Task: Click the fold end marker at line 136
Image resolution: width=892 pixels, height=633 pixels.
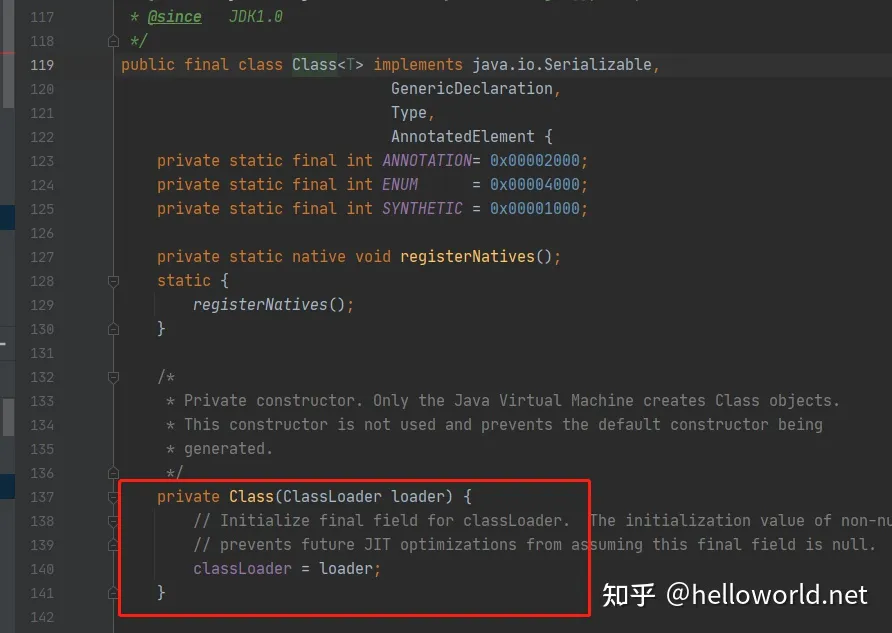Action: [x=113, y=473]
